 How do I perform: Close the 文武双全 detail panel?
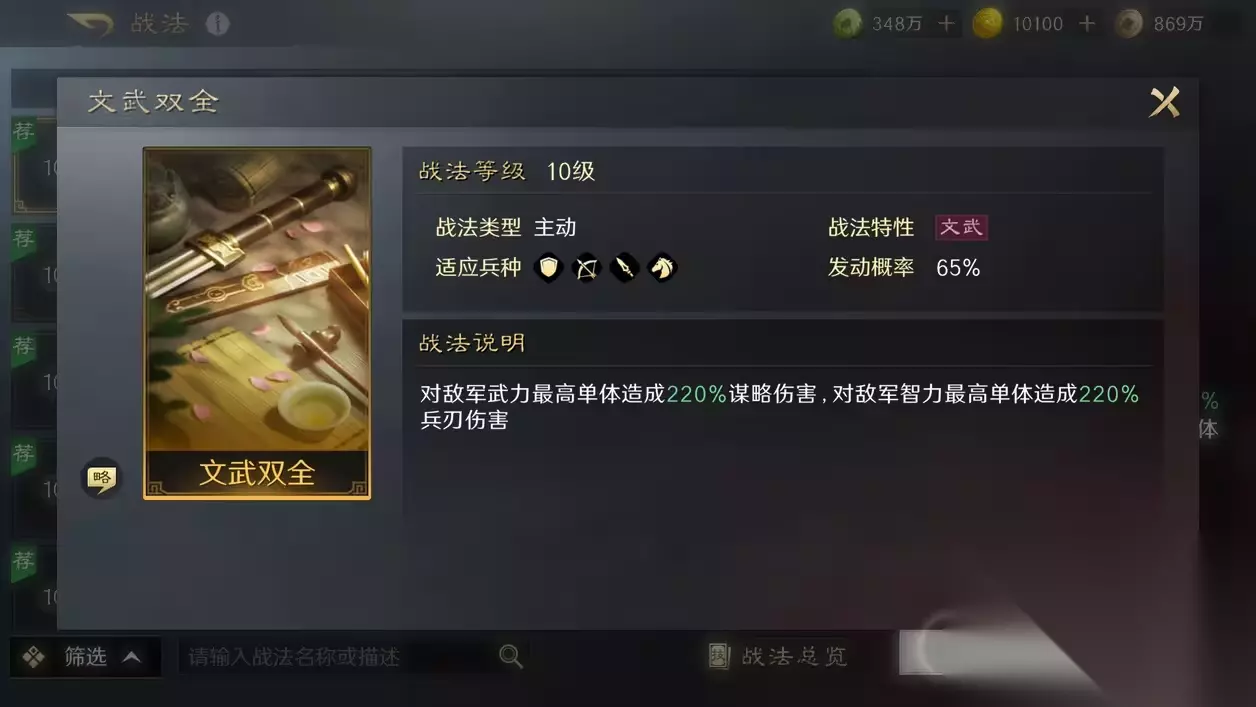pos(1165,102)
